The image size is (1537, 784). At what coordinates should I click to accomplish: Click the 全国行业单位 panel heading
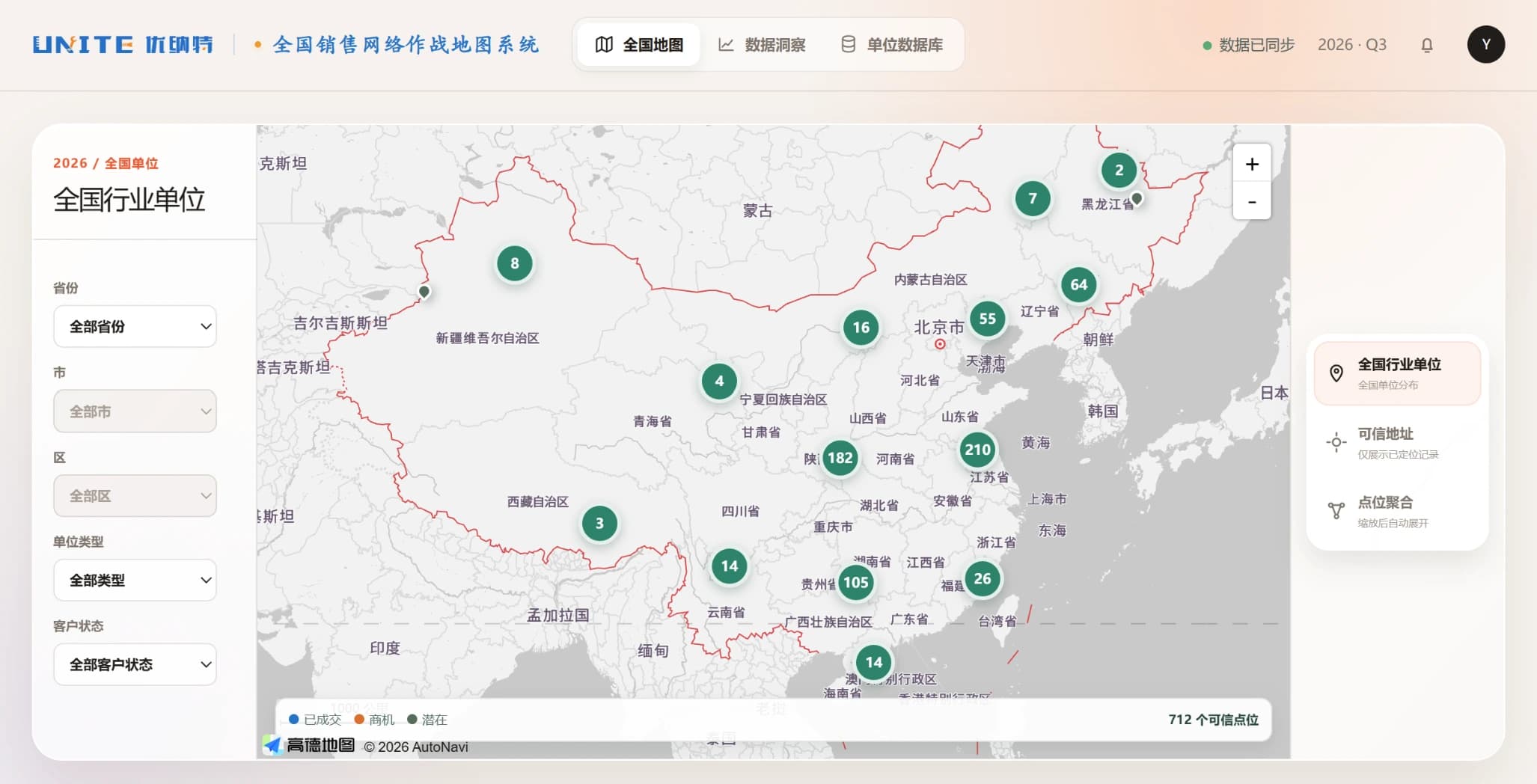tap(129, 200)
